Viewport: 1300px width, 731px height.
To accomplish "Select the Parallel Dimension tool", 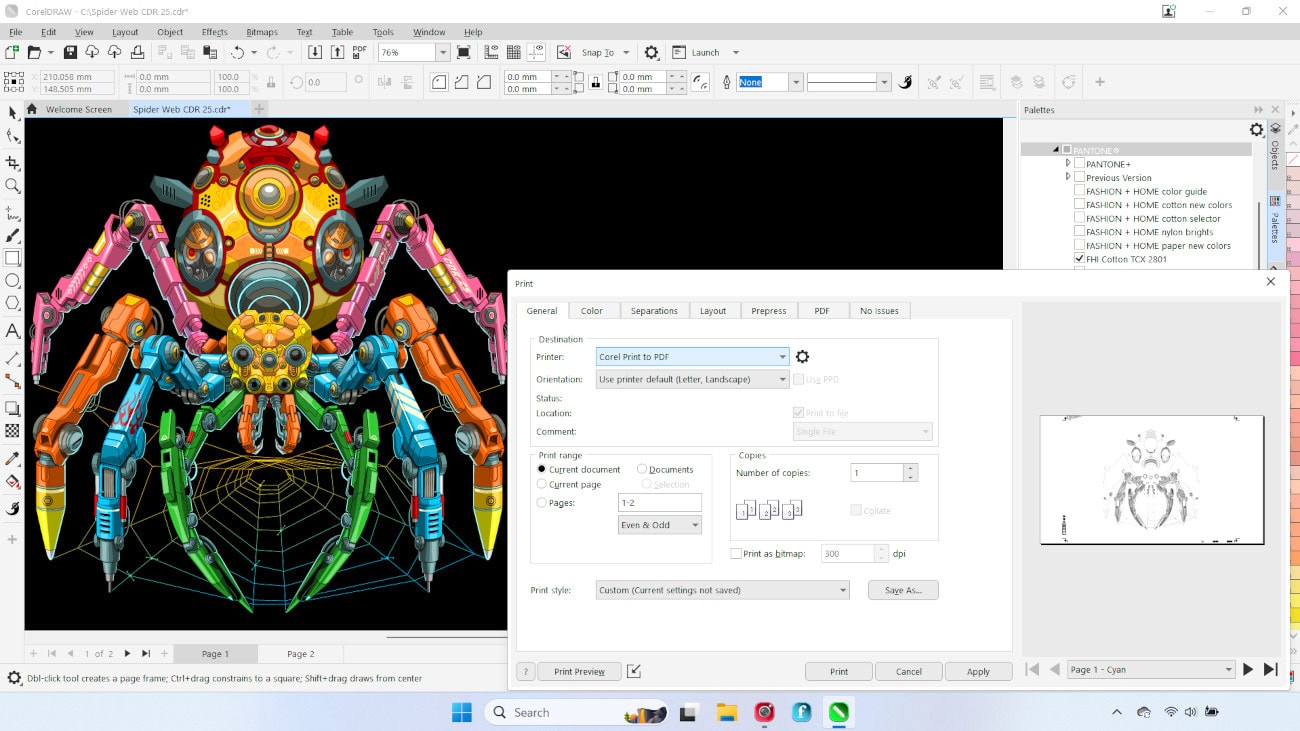I will [12, 358].
